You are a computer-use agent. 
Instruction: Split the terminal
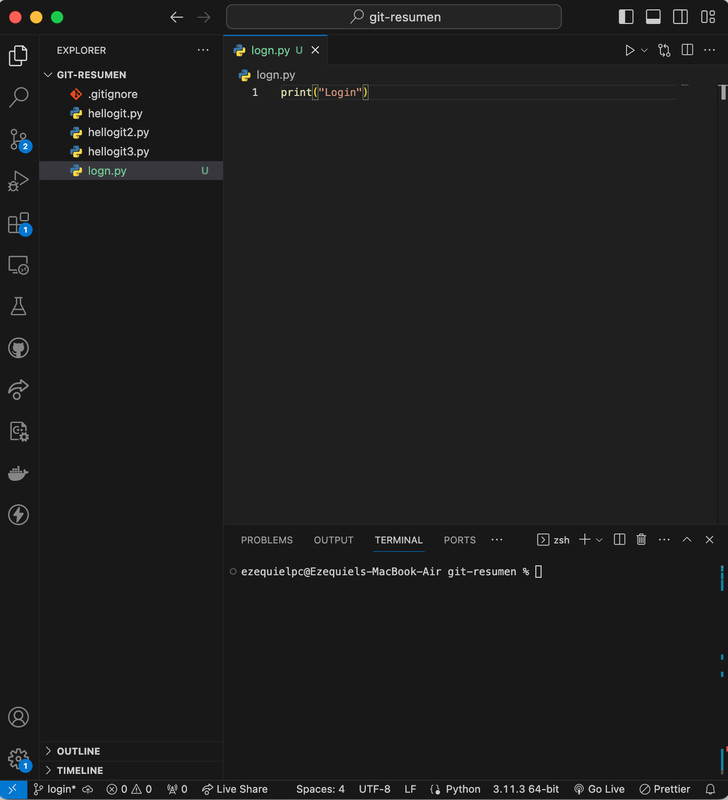(619, 539)
